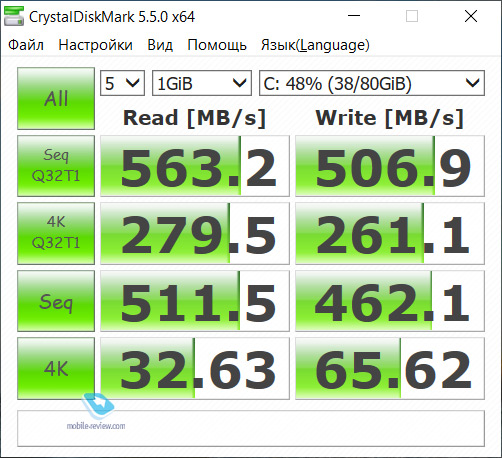Open the Язык(Language) menu

click(x=315, y=45)
